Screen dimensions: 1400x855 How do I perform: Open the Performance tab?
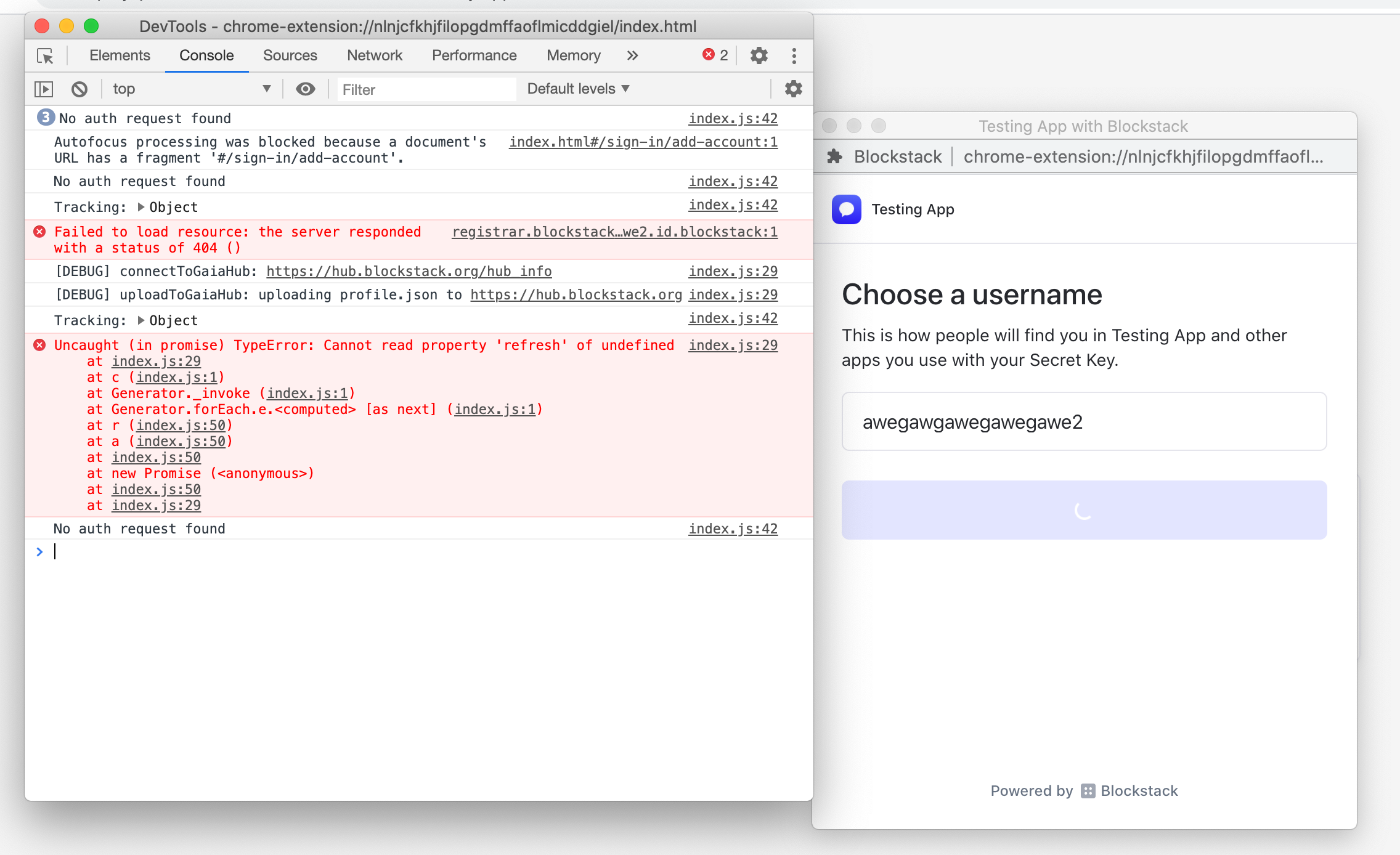474,55
